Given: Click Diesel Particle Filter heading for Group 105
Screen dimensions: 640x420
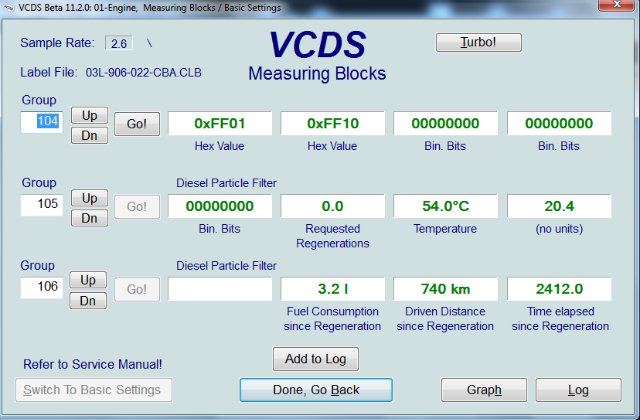Looking at the screenshot, I should click(226, 183).
